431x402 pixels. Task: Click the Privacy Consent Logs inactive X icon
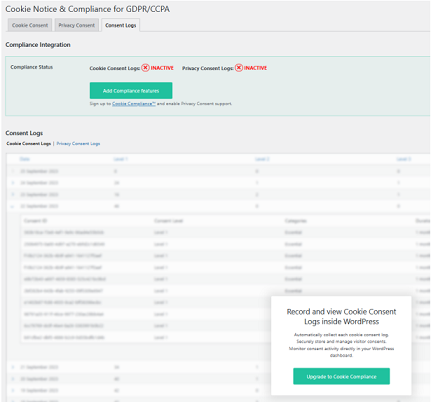click(239, 68)
